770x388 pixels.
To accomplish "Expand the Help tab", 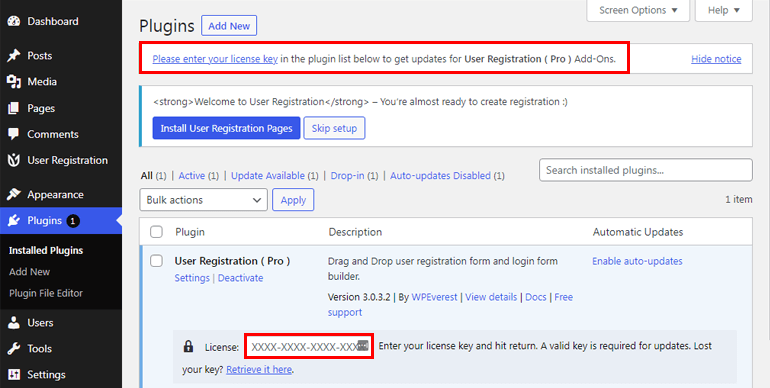I will click(x=724, y=10).
